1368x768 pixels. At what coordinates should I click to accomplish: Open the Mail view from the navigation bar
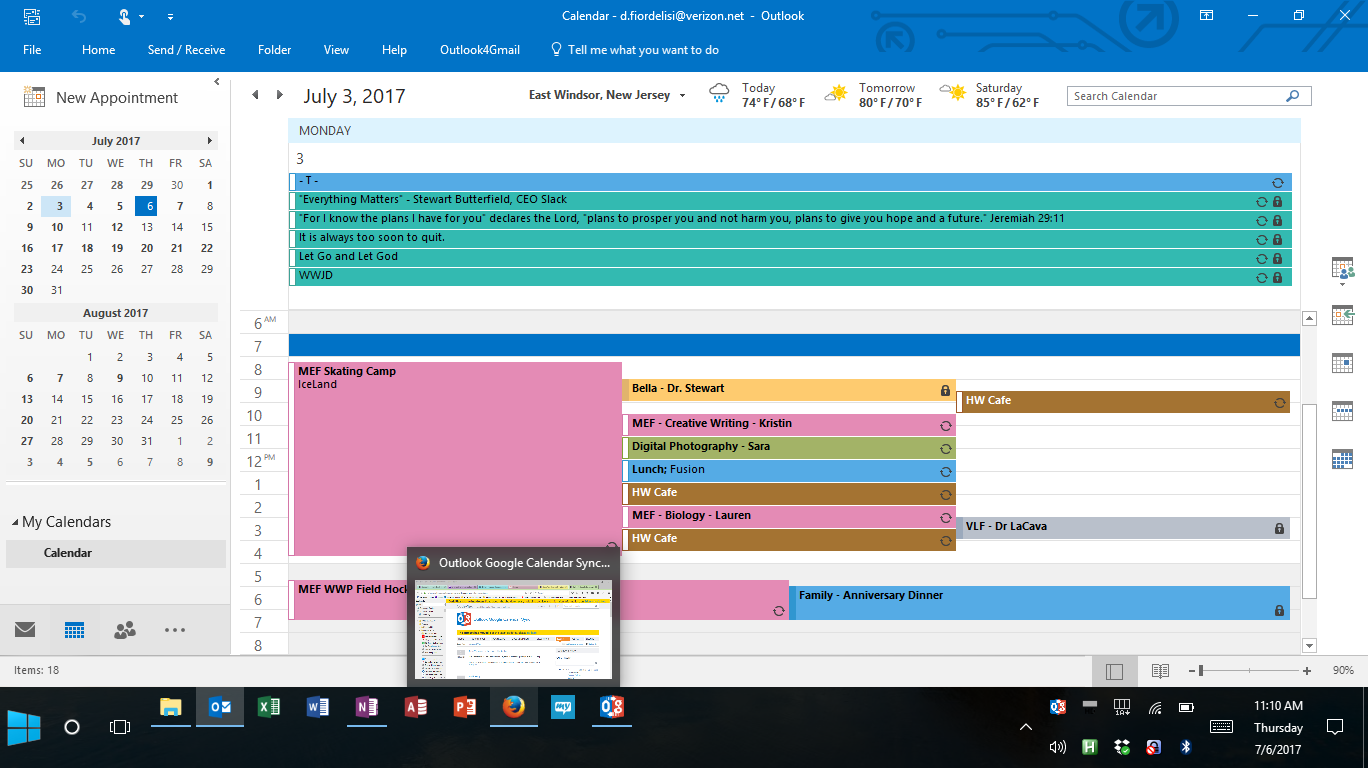point(24,629)
